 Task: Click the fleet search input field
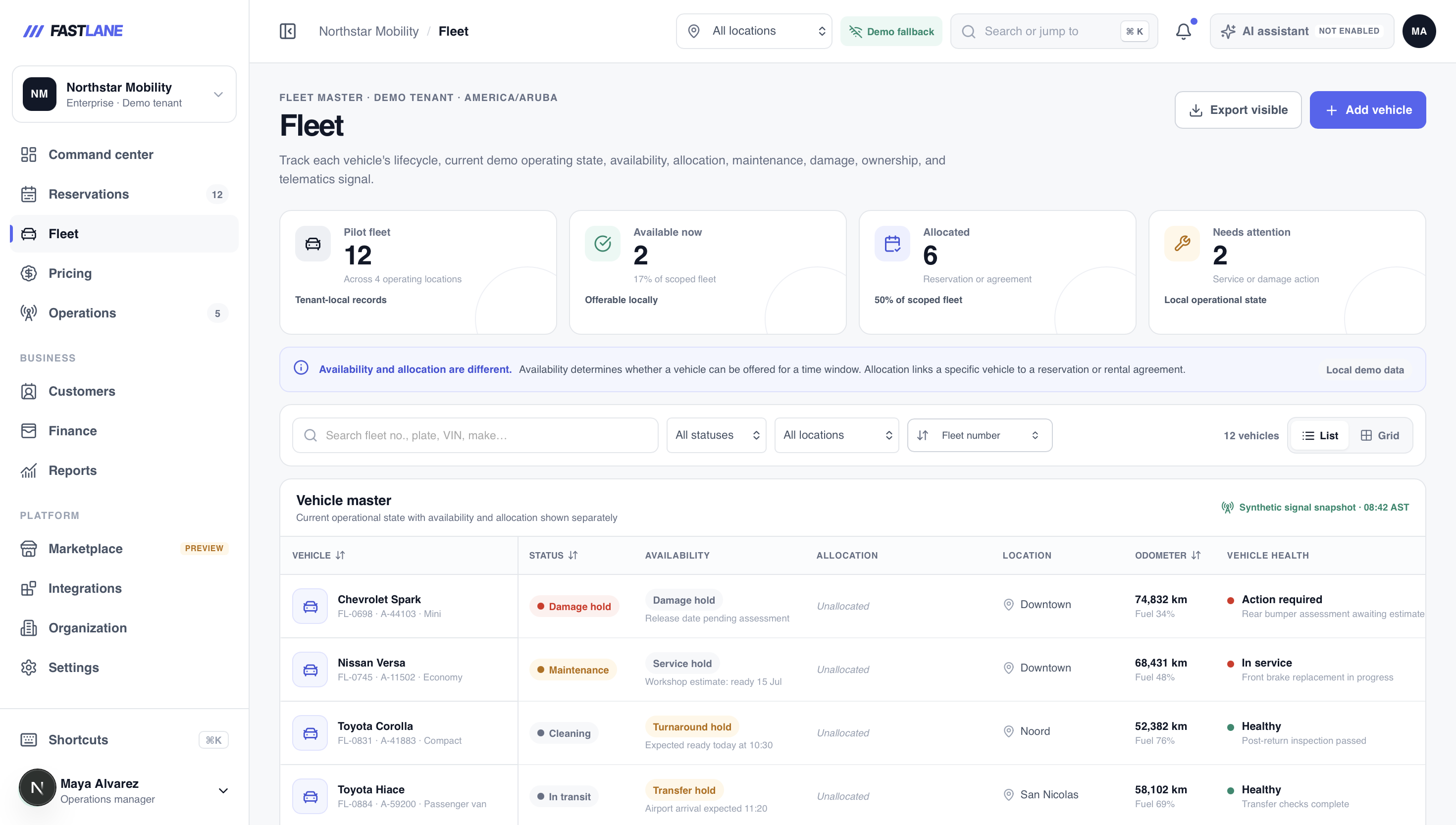[475, 435]
